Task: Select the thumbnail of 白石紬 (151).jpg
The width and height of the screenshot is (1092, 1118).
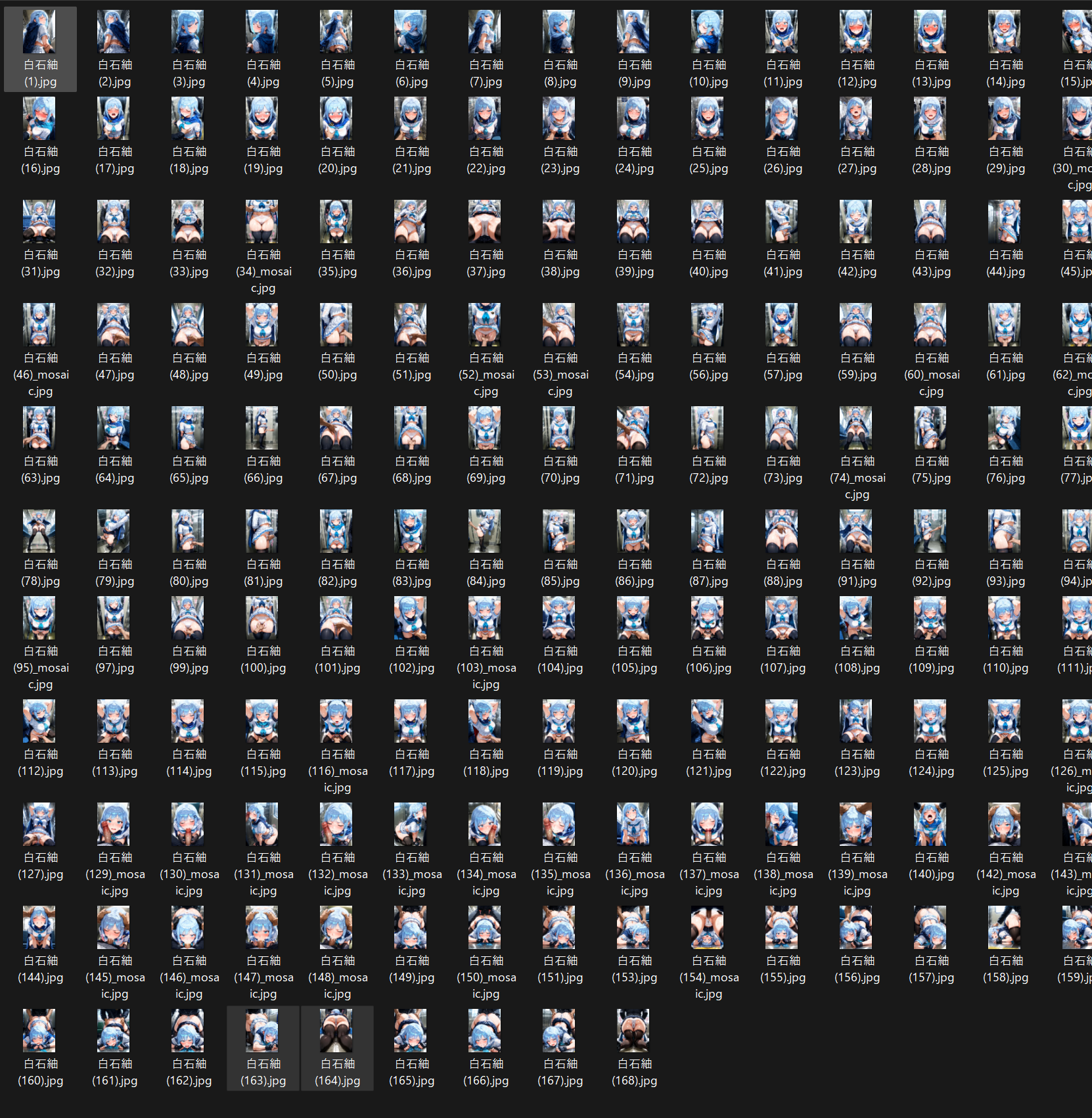Action: (x=559, y=927)
